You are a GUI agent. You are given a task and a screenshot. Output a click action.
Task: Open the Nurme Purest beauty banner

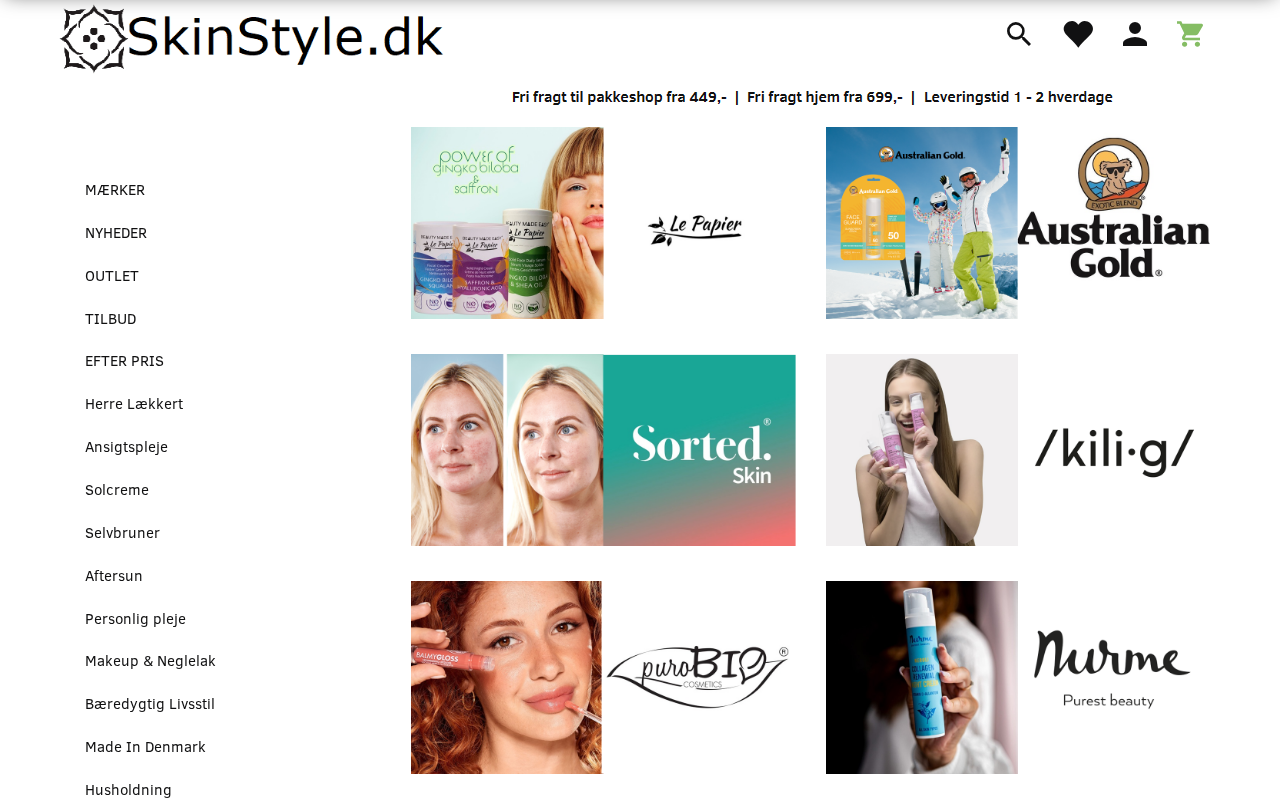point(1018,677)
